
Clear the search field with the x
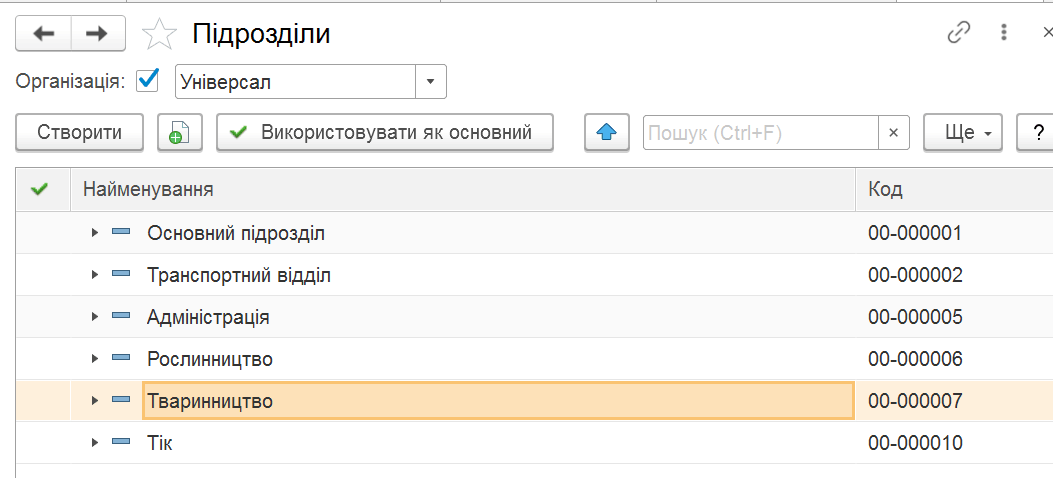894,133
